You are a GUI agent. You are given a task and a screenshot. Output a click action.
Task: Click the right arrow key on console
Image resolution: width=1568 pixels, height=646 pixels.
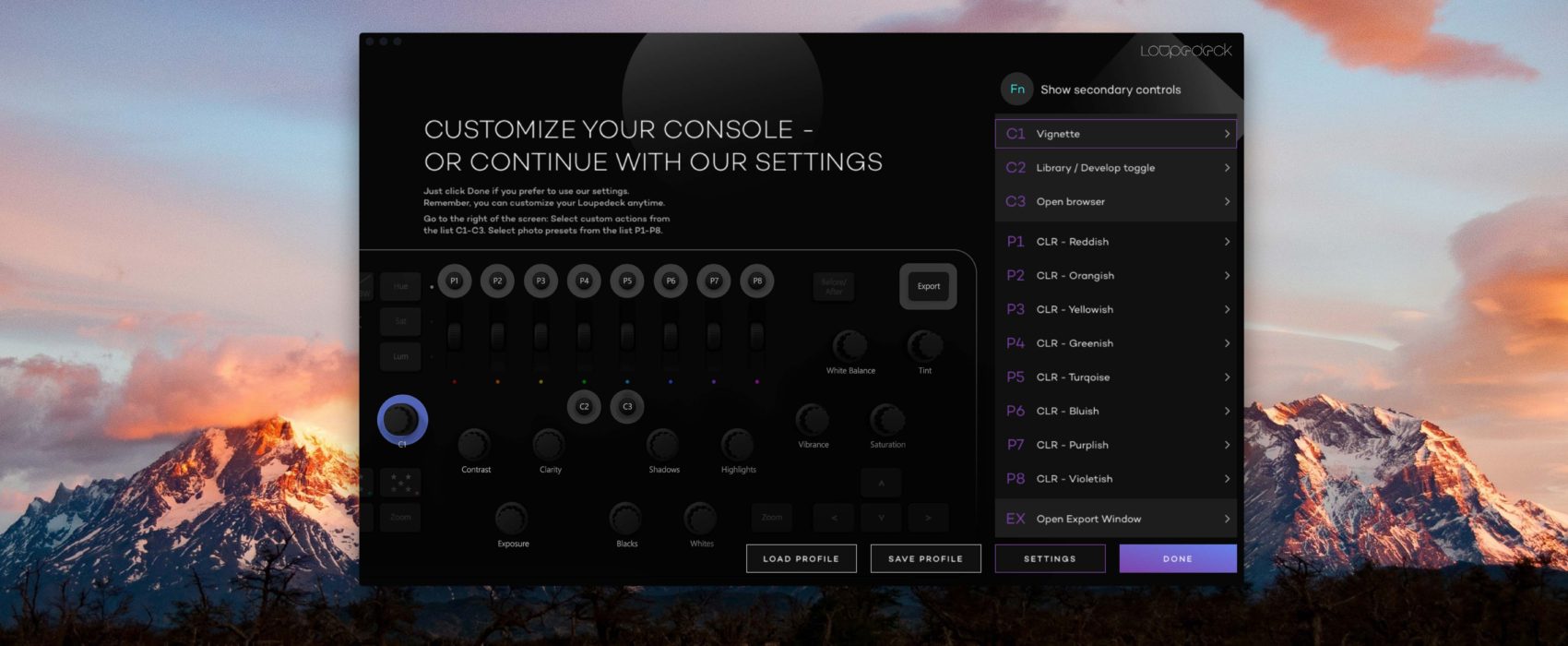click(x=928, y=518)
